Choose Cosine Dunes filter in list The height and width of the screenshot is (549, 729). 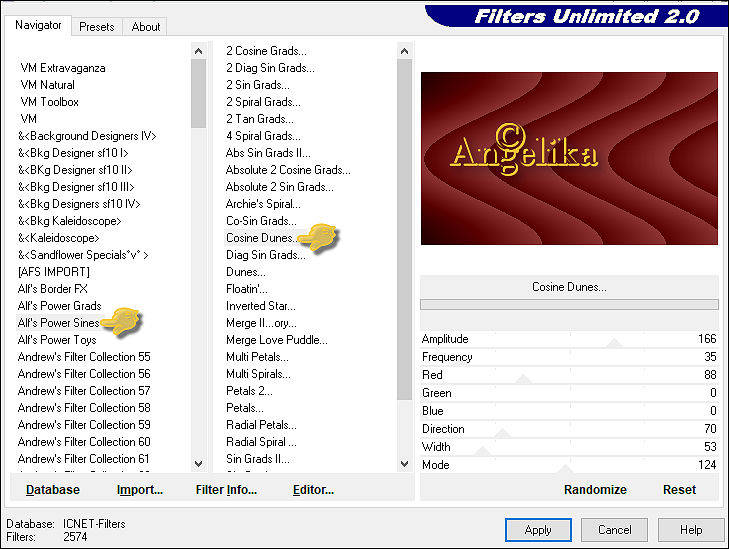260,238
